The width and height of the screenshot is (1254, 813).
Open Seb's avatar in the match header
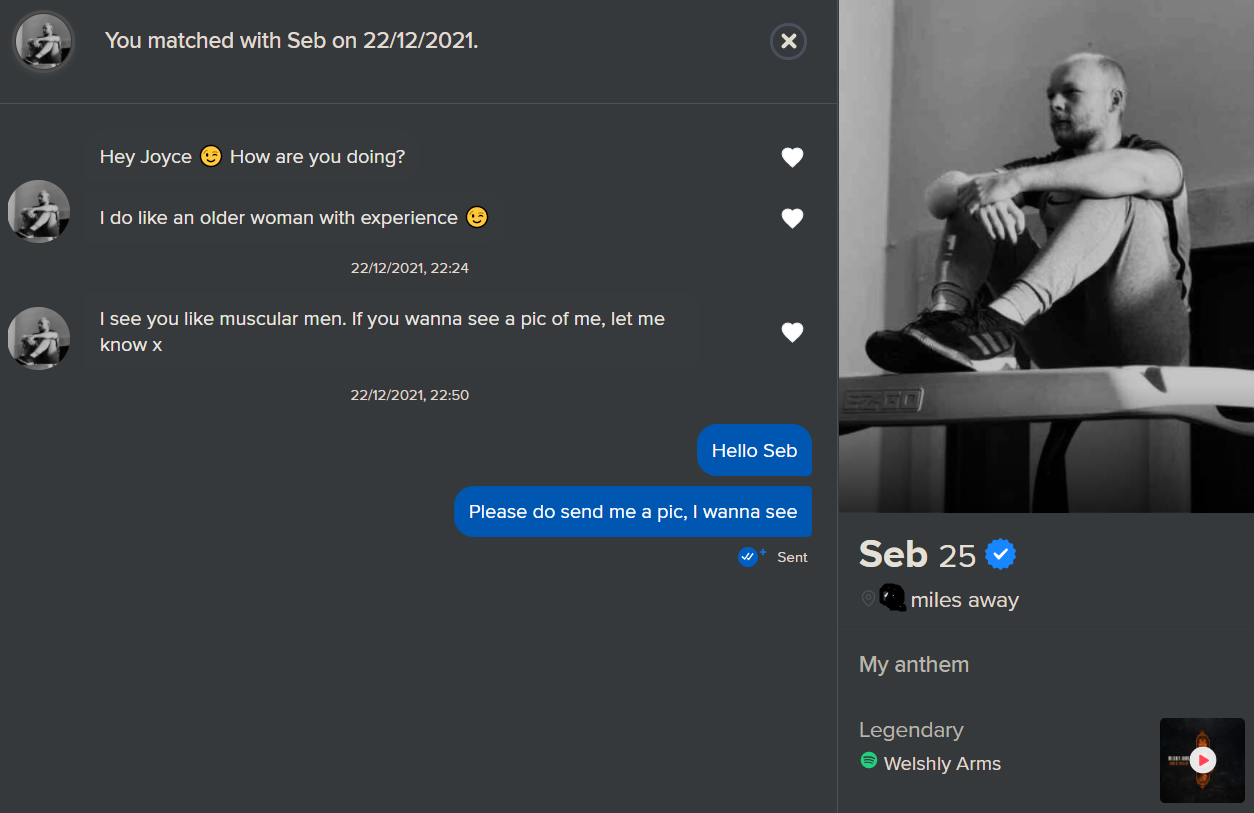(43, 41)
